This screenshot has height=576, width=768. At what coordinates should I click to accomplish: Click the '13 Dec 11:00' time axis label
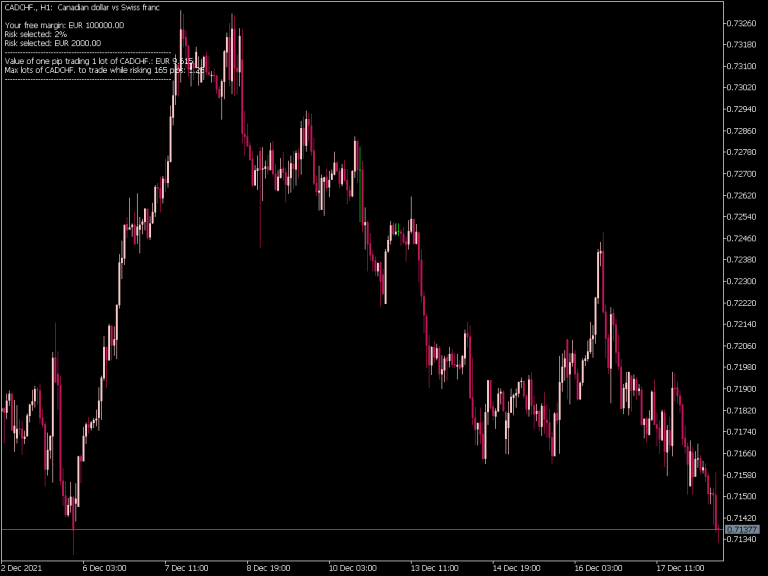click(434, 568)
